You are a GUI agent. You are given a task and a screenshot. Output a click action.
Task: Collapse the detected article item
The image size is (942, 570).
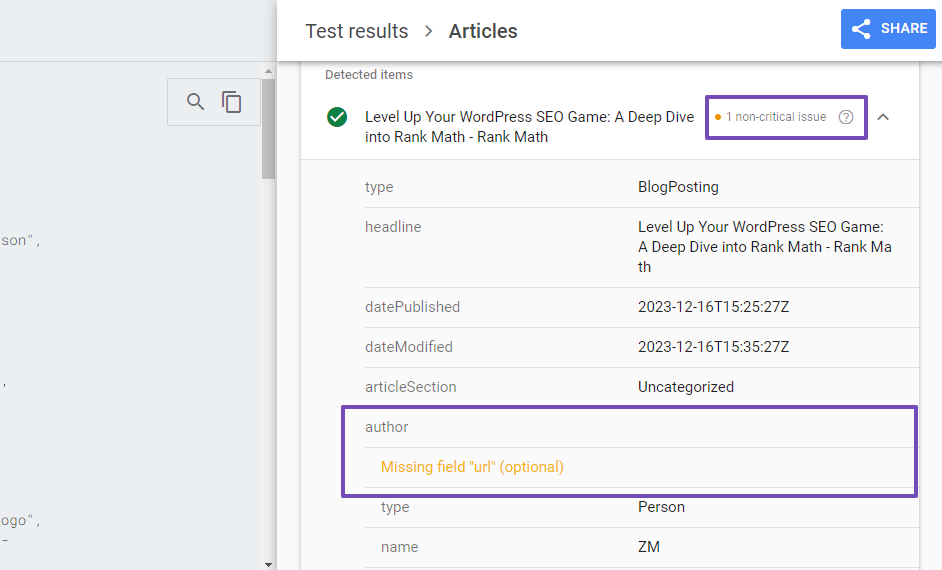point(883,117)
